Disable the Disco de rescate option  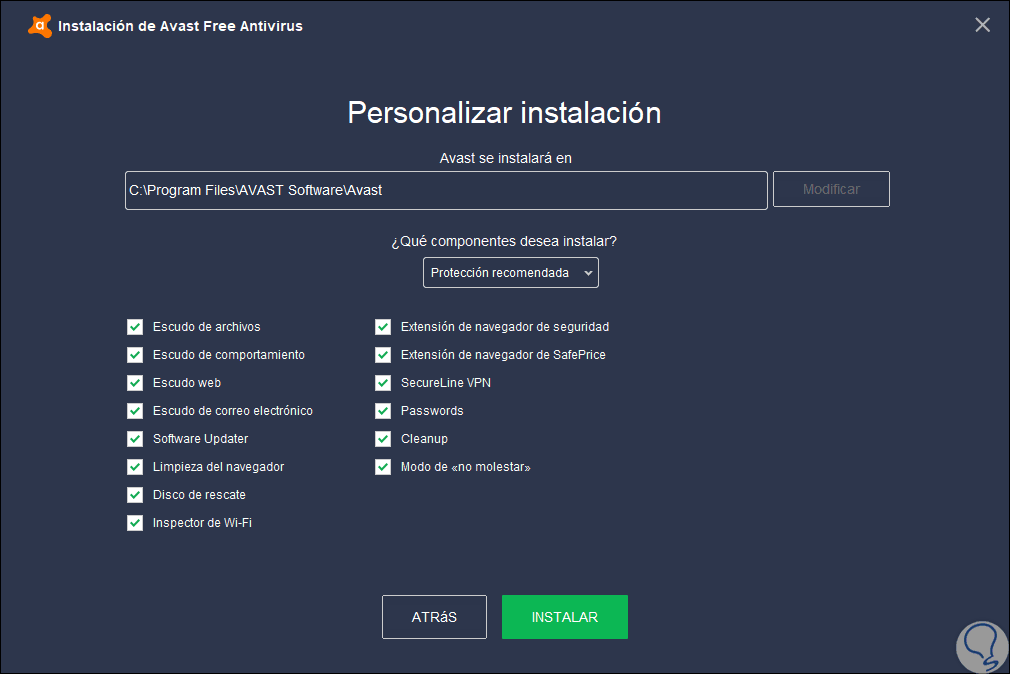click(135, 495)
